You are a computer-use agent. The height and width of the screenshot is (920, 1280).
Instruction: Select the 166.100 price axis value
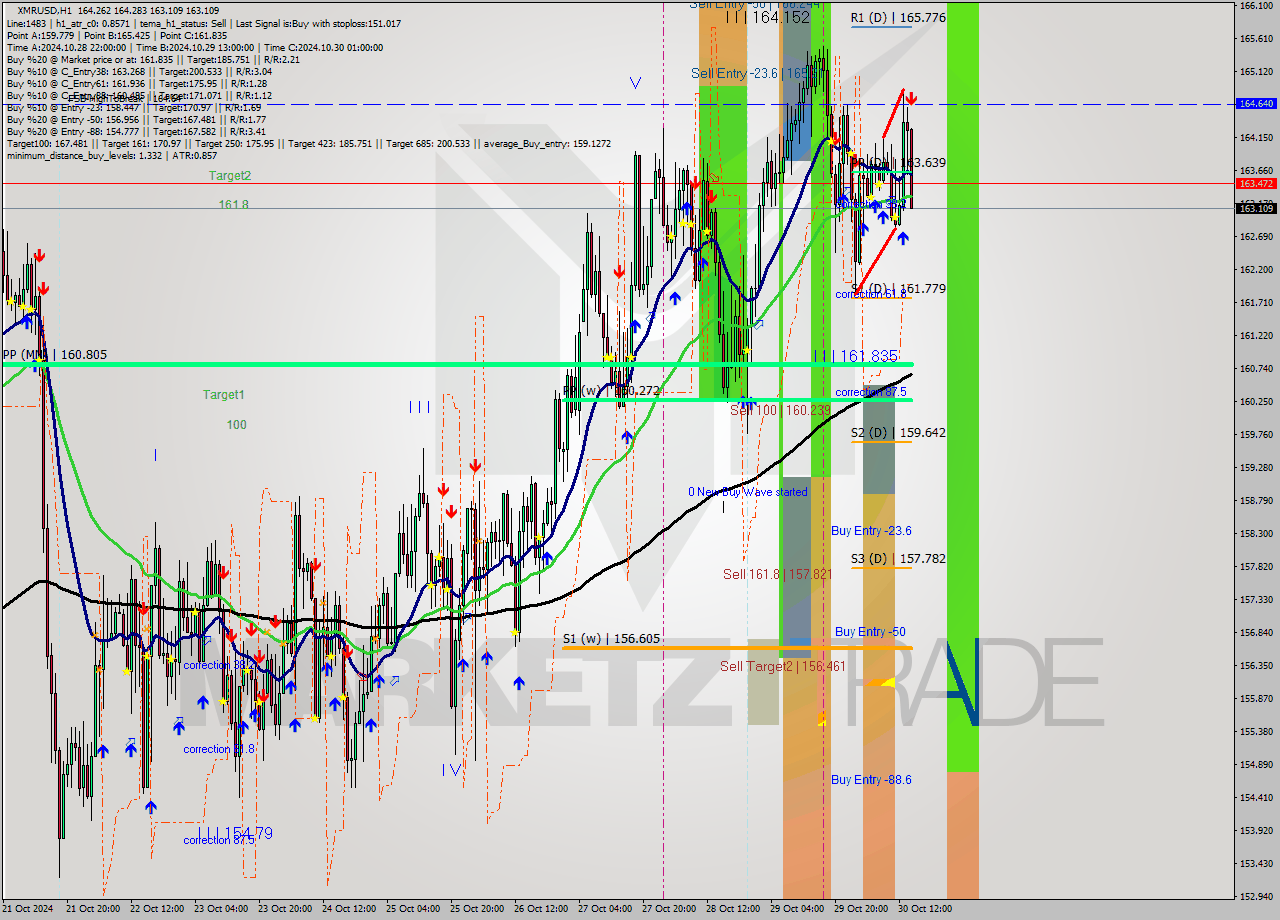pyautogui.click(x=1255, y=6)
